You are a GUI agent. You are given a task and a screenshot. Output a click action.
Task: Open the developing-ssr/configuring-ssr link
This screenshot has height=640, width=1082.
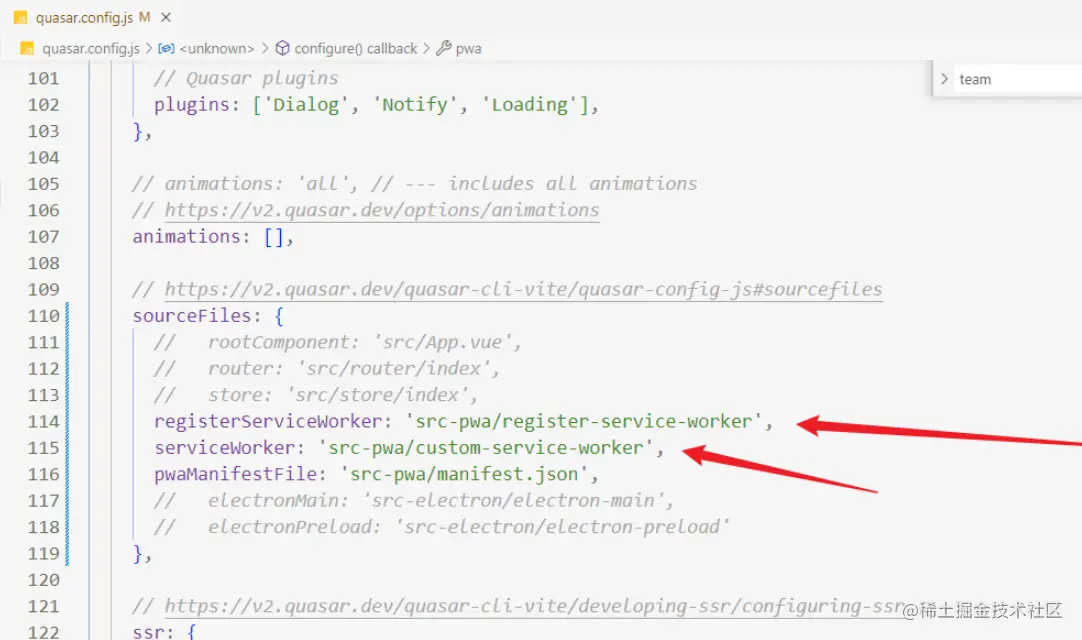point(534,606)
